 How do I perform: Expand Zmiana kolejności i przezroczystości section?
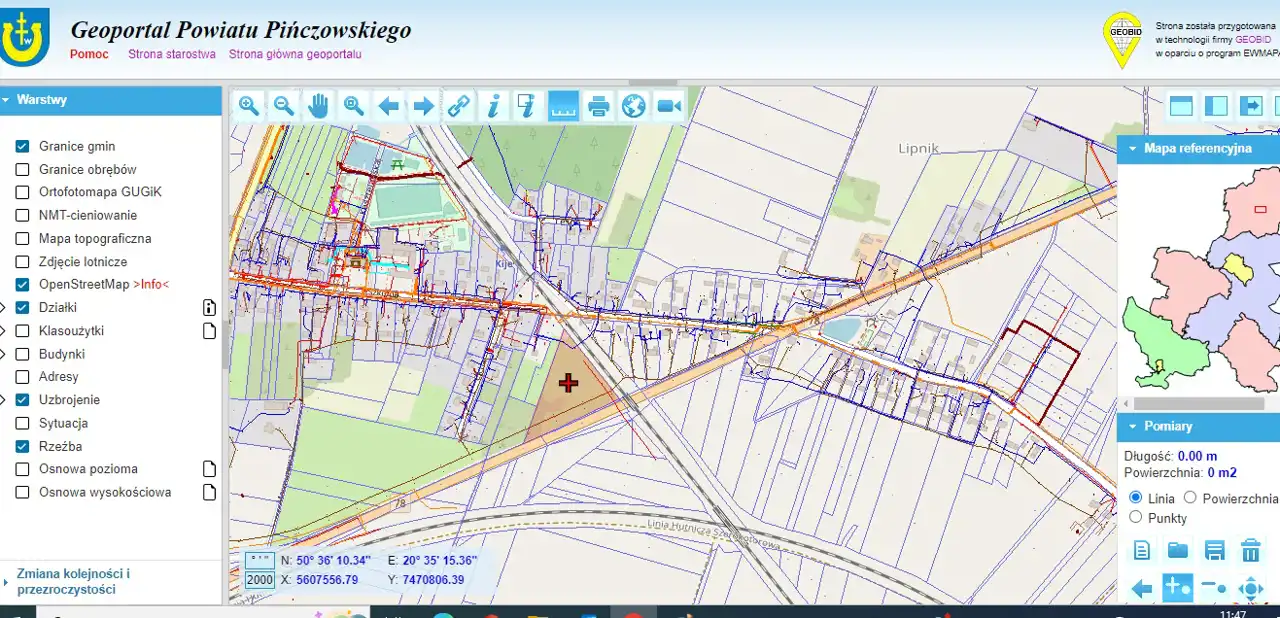[73, 581]
